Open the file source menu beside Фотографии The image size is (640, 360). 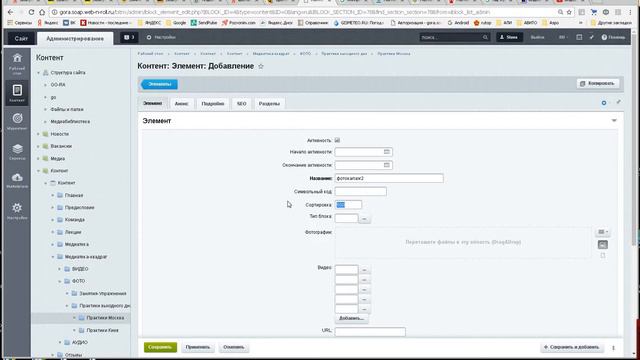point(603,232)
